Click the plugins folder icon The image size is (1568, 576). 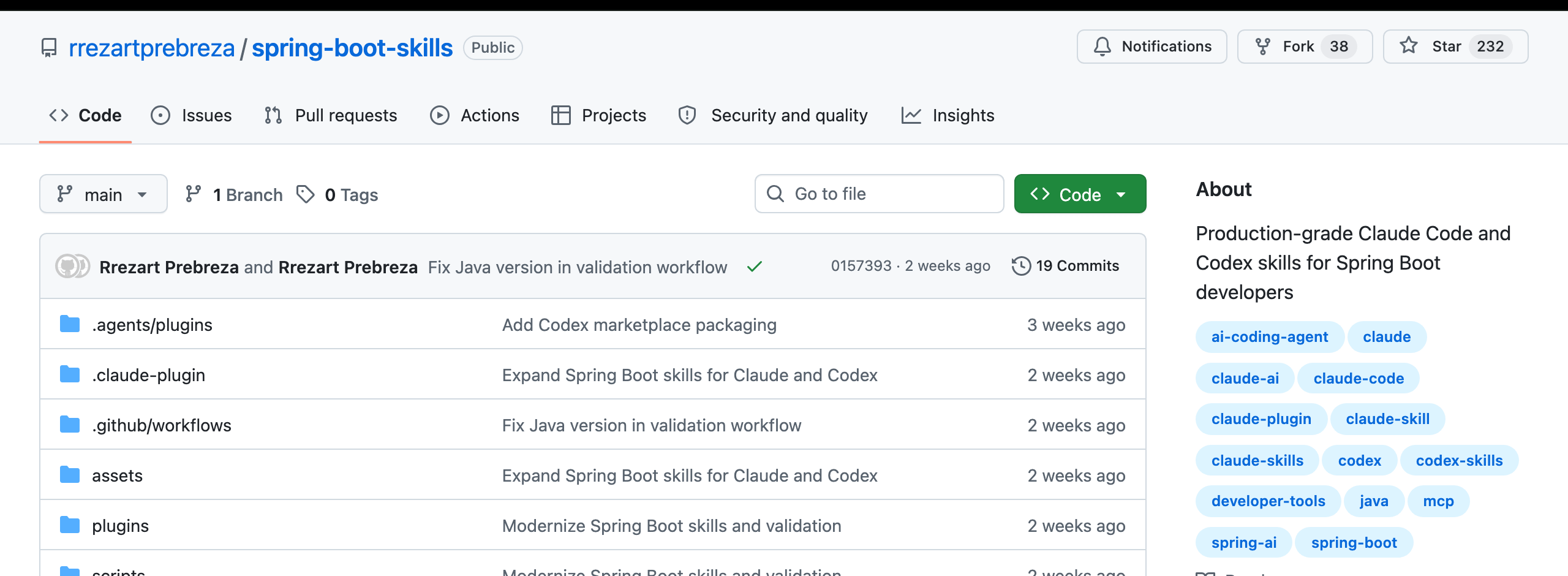[70, 525]
